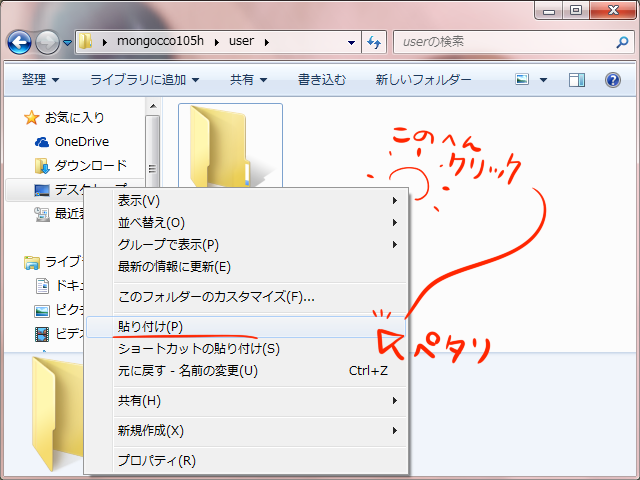
Task: Click the Back navigation arrow button
Action: click(x=20, y=43)
